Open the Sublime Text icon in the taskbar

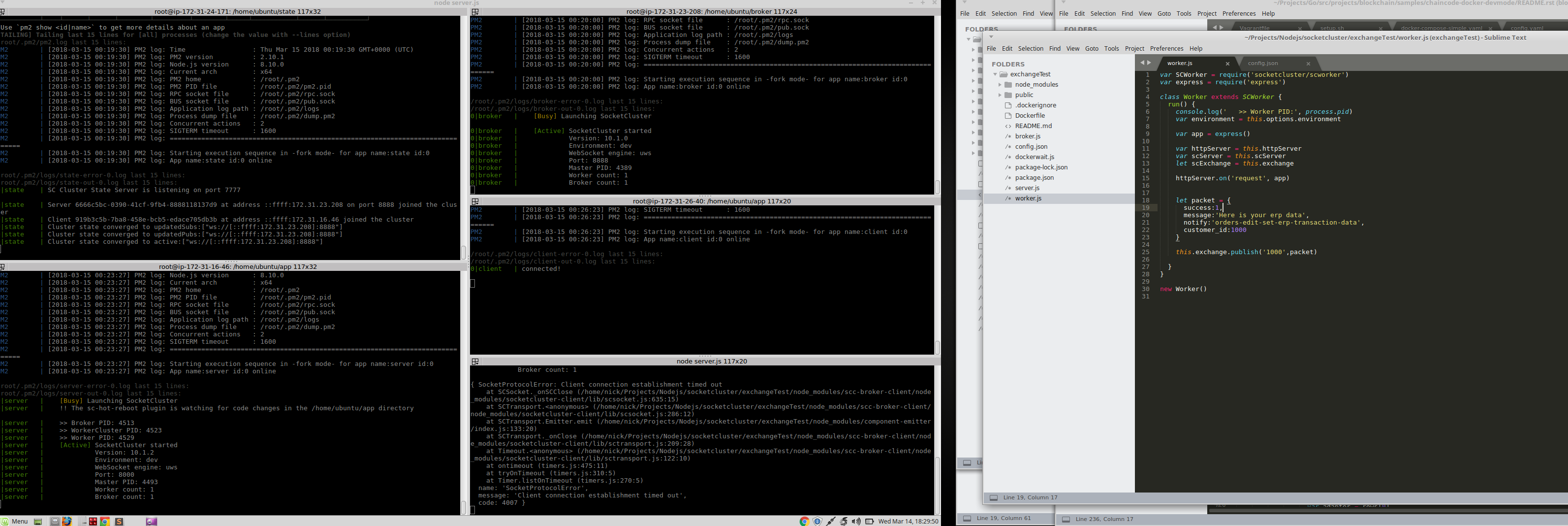(x=119, y=521)
